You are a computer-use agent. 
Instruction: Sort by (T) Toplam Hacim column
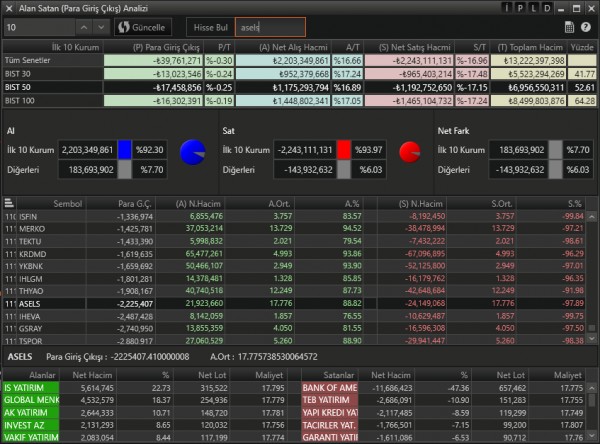coord(528,47)
